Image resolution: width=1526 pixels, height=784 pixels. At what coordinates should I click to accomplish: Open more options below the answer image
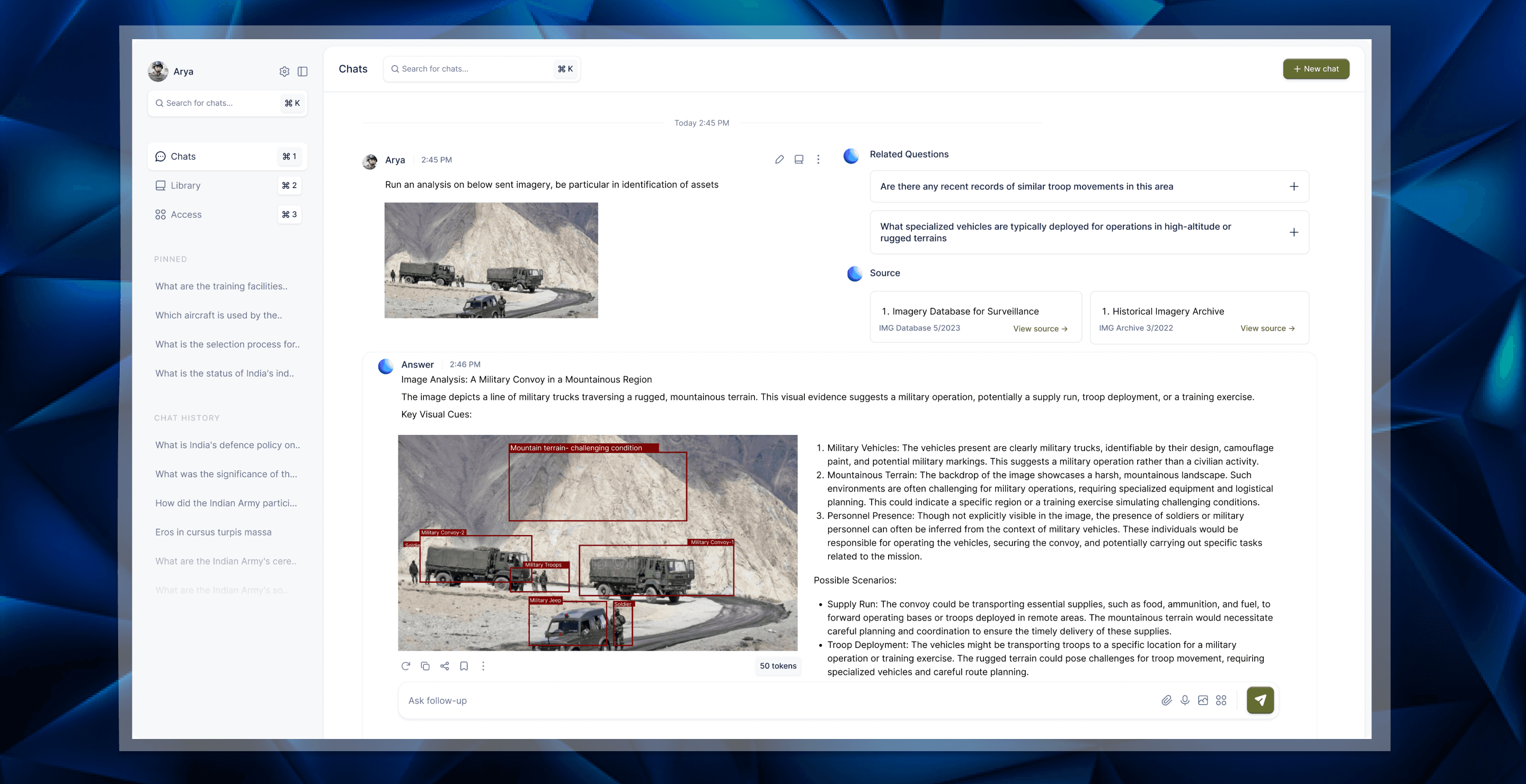coord(483,665)
